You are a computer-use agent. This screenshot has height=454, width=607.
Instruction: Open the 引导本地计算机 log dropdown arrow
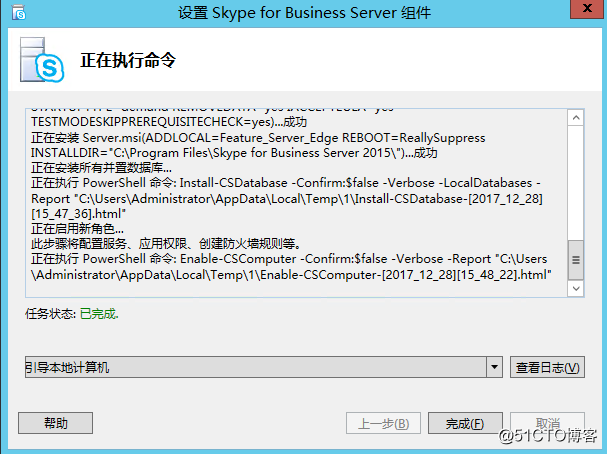tap(494, 367)
